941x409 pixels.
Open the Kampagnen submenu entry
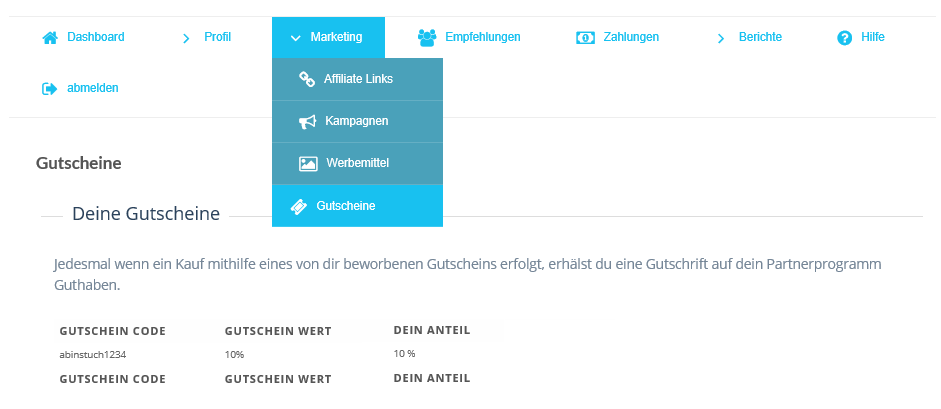coord(357,121)
